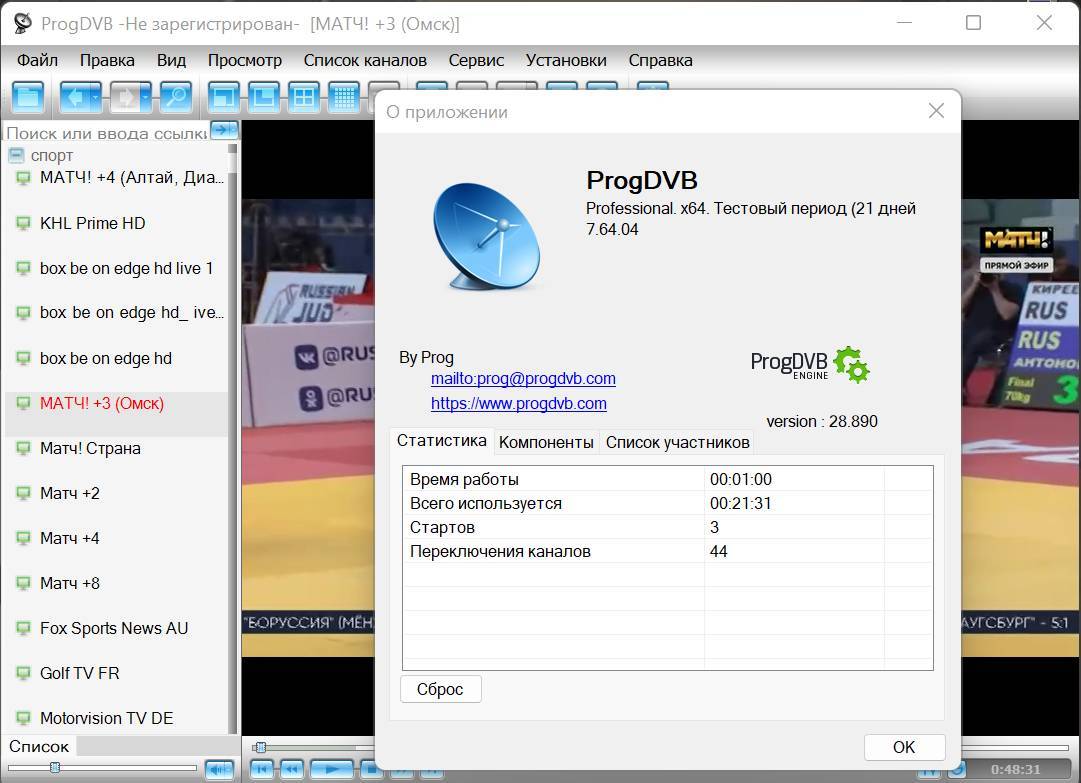The image size is (1081, 783).
Task: Click the playback seek slider handle
Action: click(260, 747)
